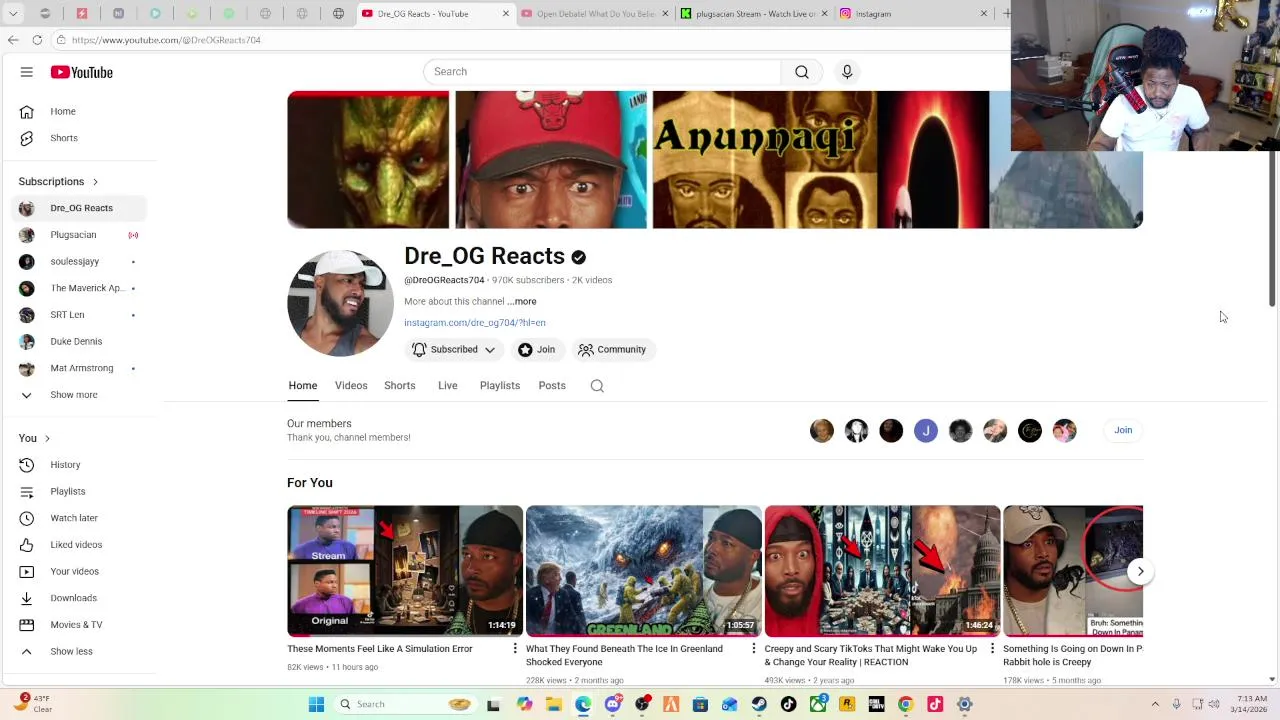This screenshot has width=1280, height=720.
Task: Open Dre_OG Reacts channel avatar
Action: pyautogui.click(x=340, y=303)
